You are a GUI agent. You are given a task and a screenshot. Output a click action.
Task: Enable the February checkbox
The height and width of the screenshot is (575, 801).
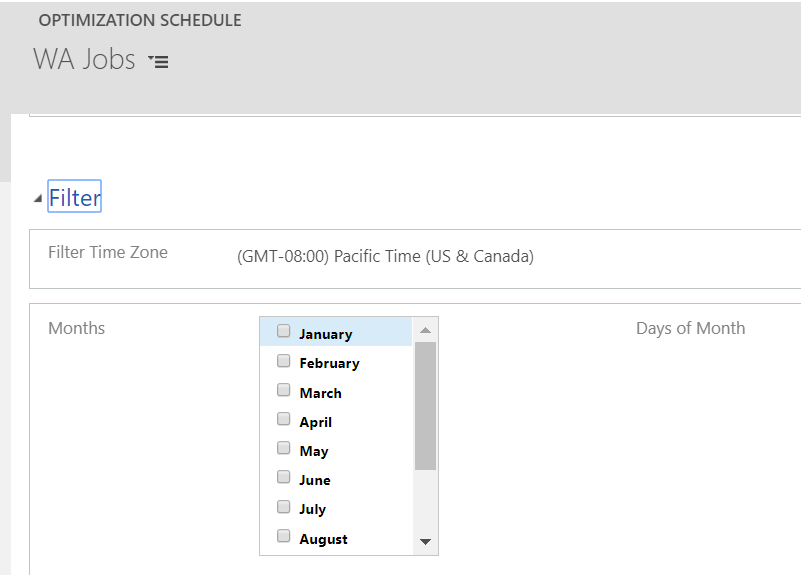284,361
